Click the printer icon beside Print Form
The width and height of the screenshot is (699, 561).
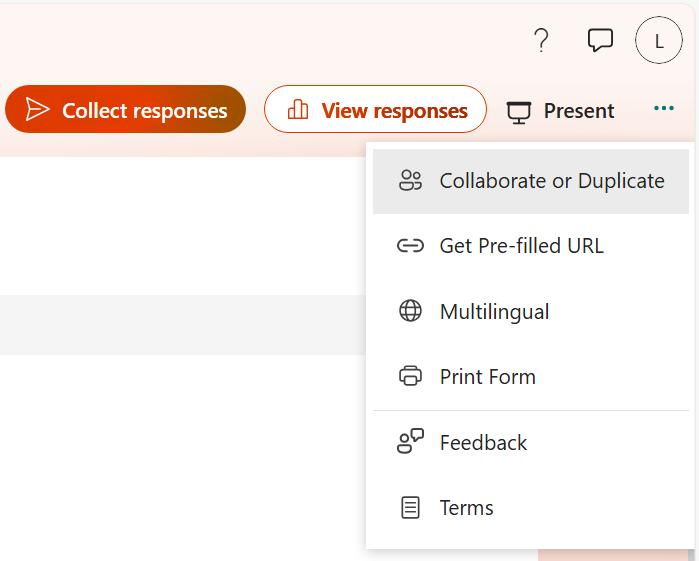point(410,377)
